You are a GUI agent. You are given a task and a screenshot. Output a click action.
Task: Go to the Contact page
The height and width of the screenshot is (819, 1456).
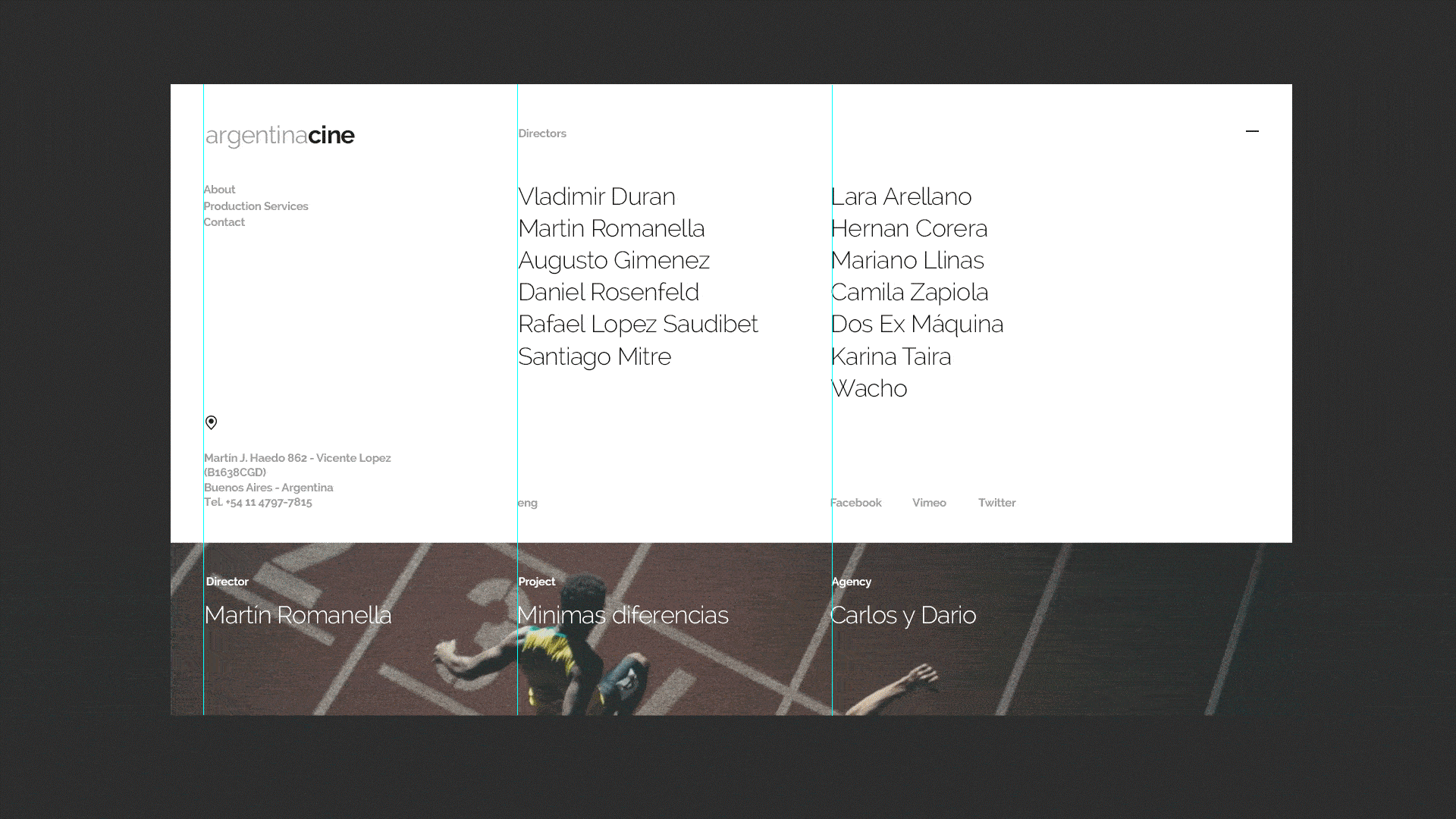tap(224, 222)
